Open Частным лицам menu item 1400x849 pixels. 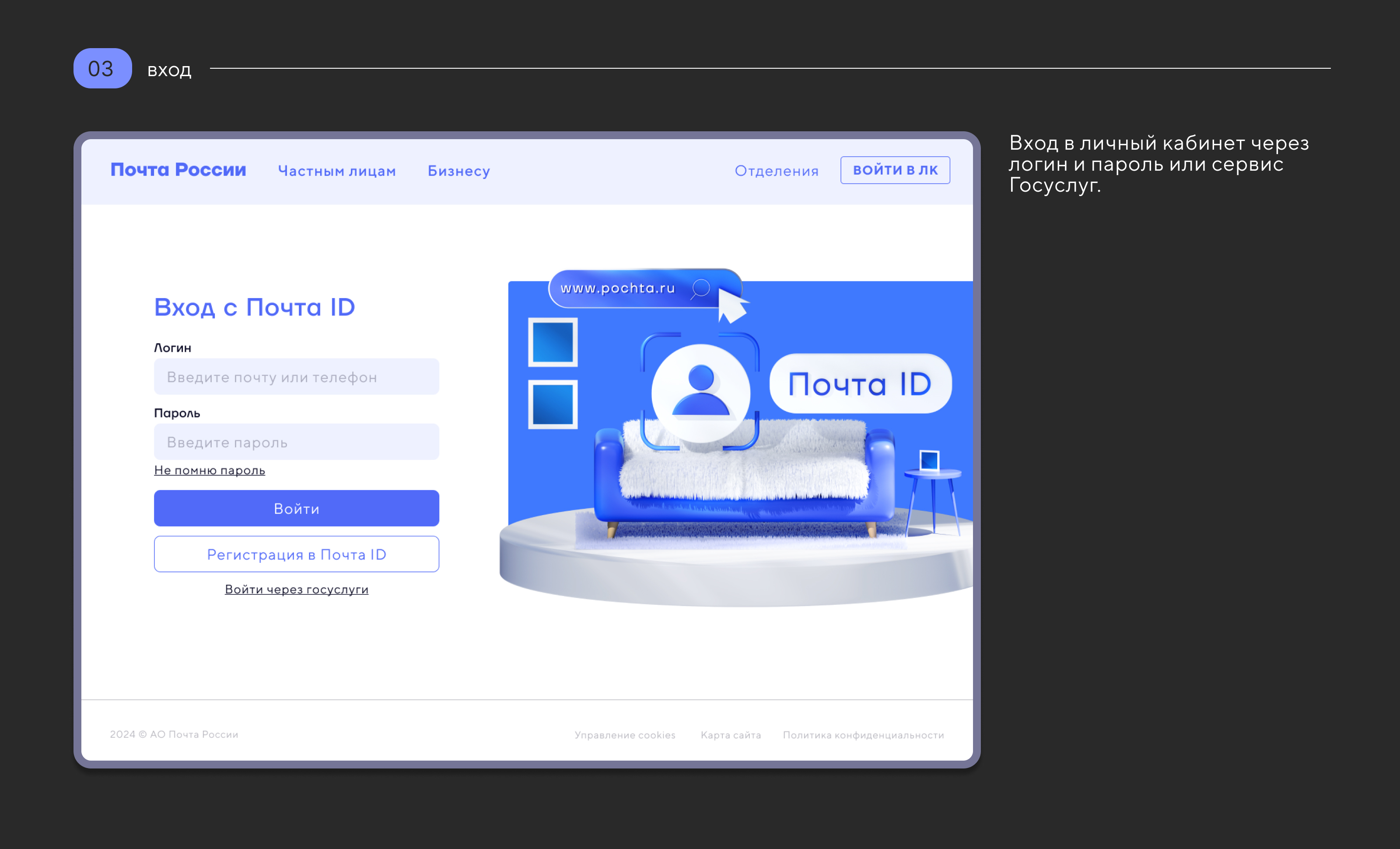tap(336, 171)
